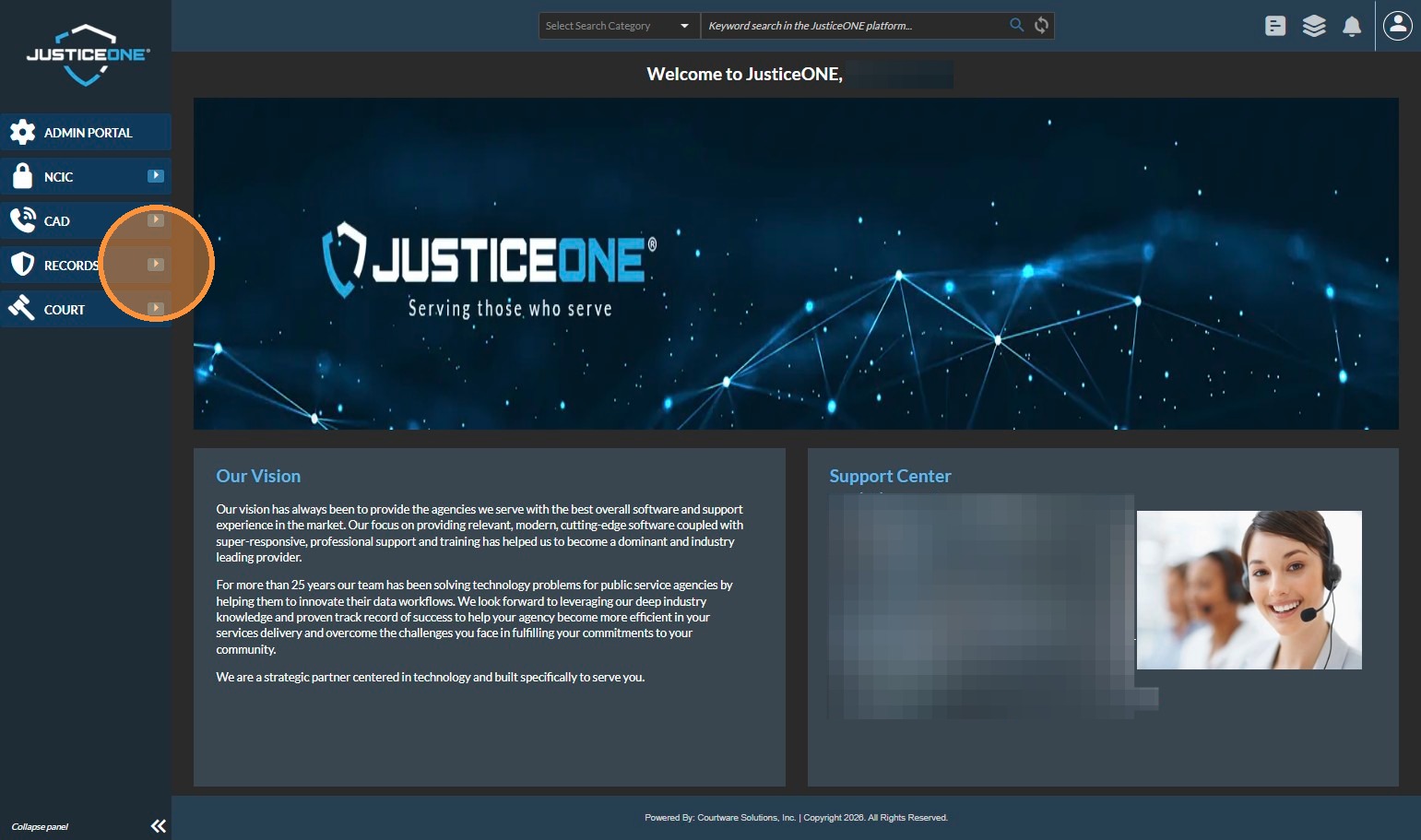Click the Records shield icon
Image resolution: width=1421 pixels, height=840 pixels.
point(22,265)
